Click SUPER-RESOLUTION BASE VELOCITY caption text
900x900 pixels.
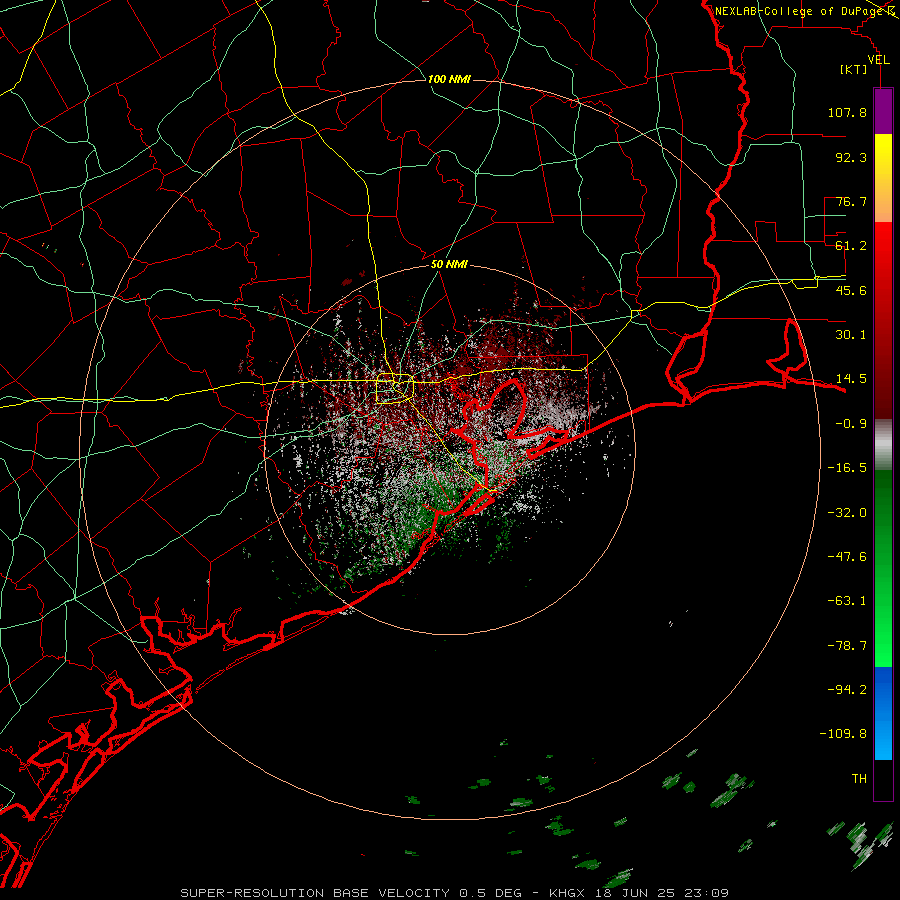click(x=315, y=893)
